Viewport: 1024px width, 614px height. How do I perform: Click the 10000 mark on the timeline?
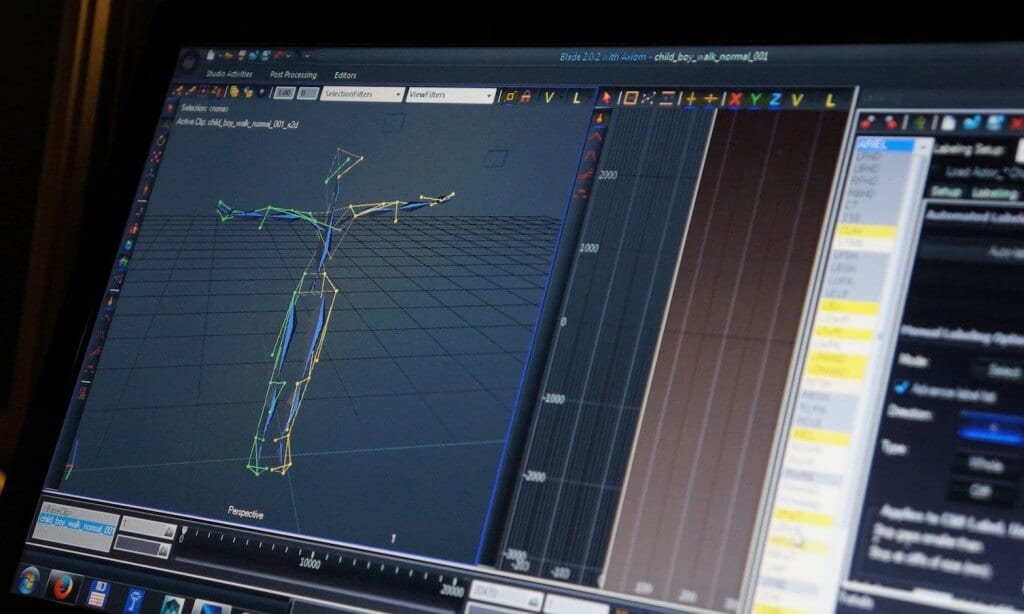point(310,562)
